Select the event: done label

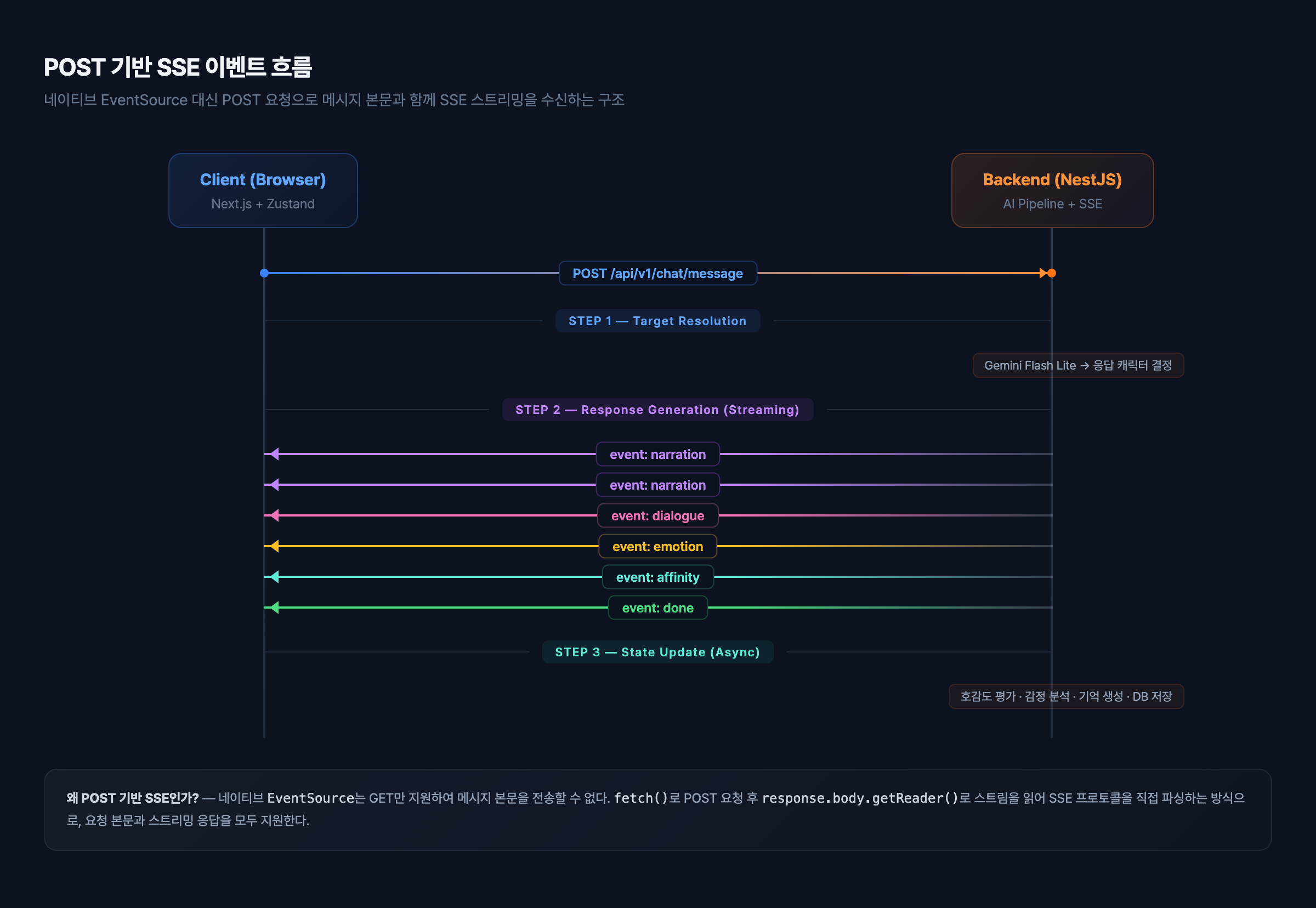pyautogui.click(x=657, y=608)
